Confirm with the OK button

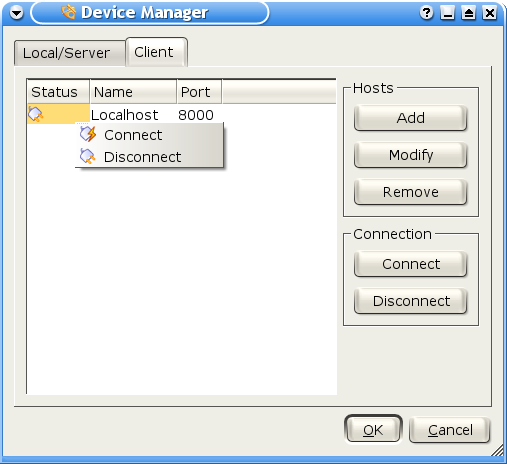click(x=373, y=430)
